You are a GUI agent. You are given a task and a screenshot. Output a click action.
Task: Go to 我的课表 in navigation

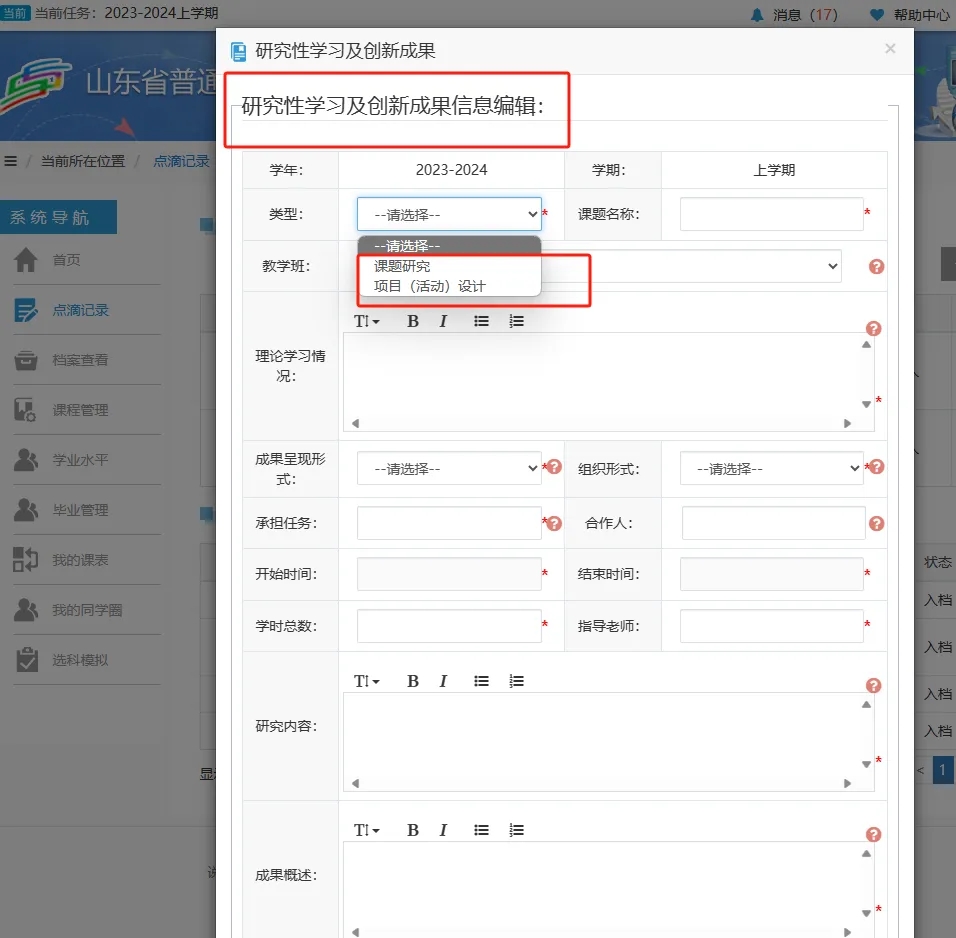point(80,560)
